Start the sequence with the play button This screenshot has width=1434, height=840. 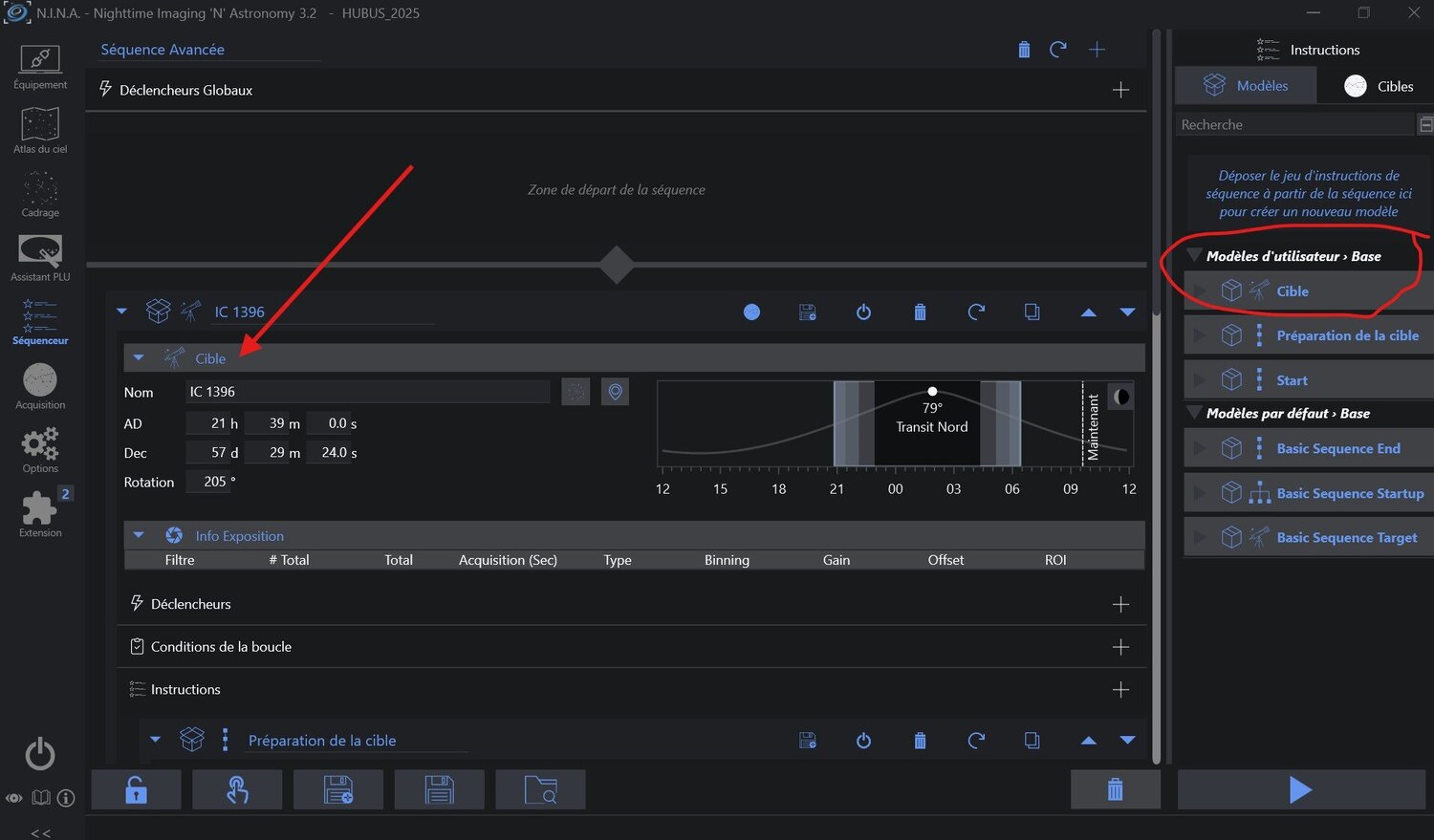1301,789
